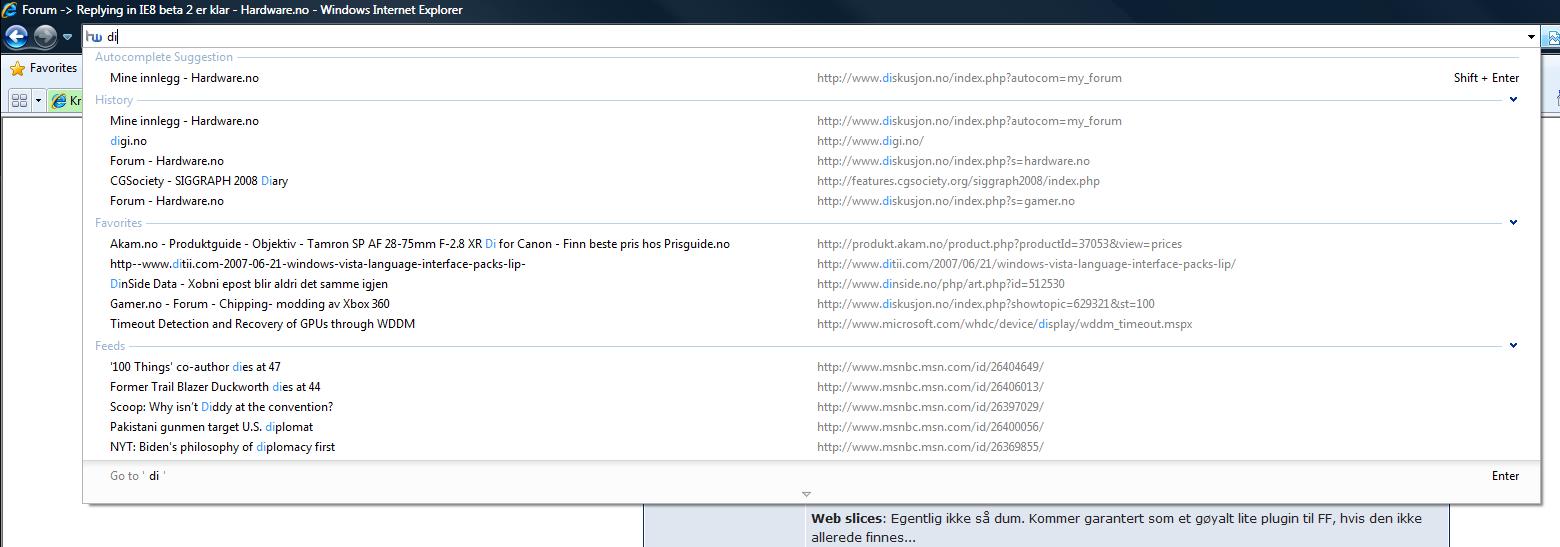The image size is (1560, 547).
Task: Click the Internet Explorer logo in title bar
Action: point(10,10)
